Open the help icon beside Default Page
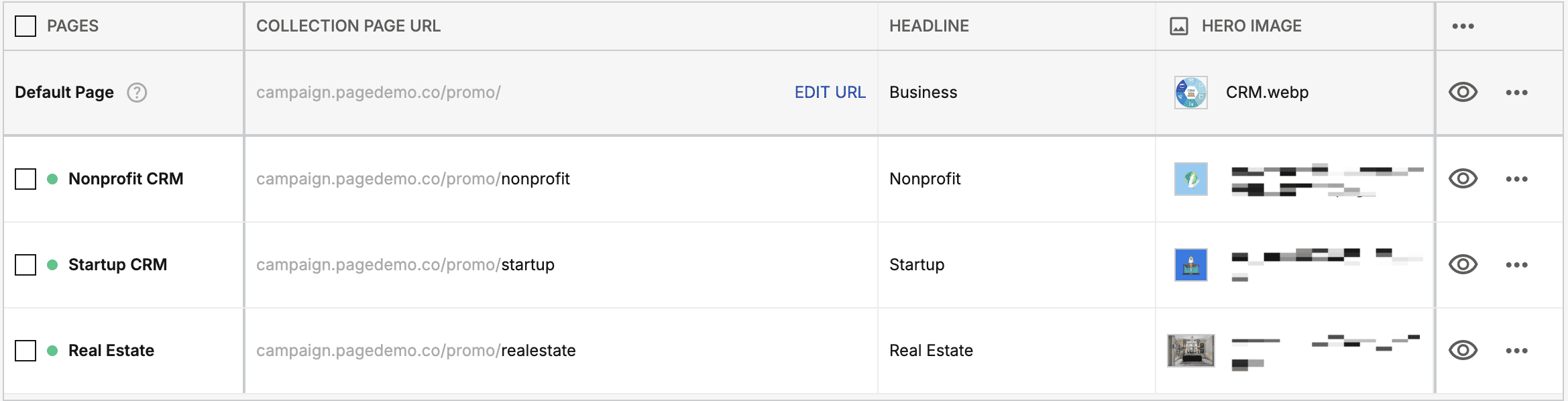Screen dimensions: 1568x401 click(x=137, y=93)
